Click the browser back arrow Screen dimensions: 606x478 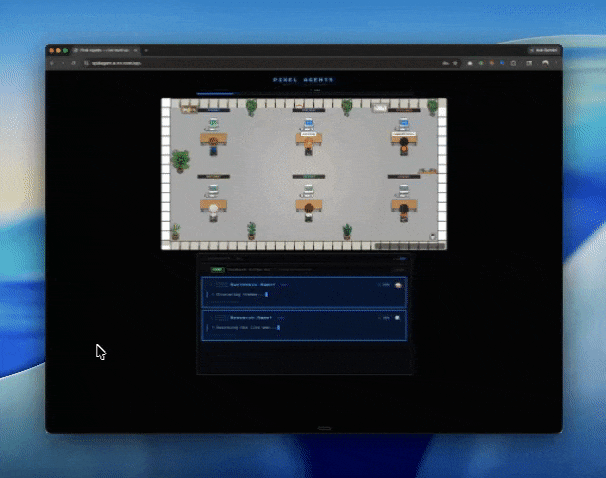pyautogui.click(x=52, y=63)
